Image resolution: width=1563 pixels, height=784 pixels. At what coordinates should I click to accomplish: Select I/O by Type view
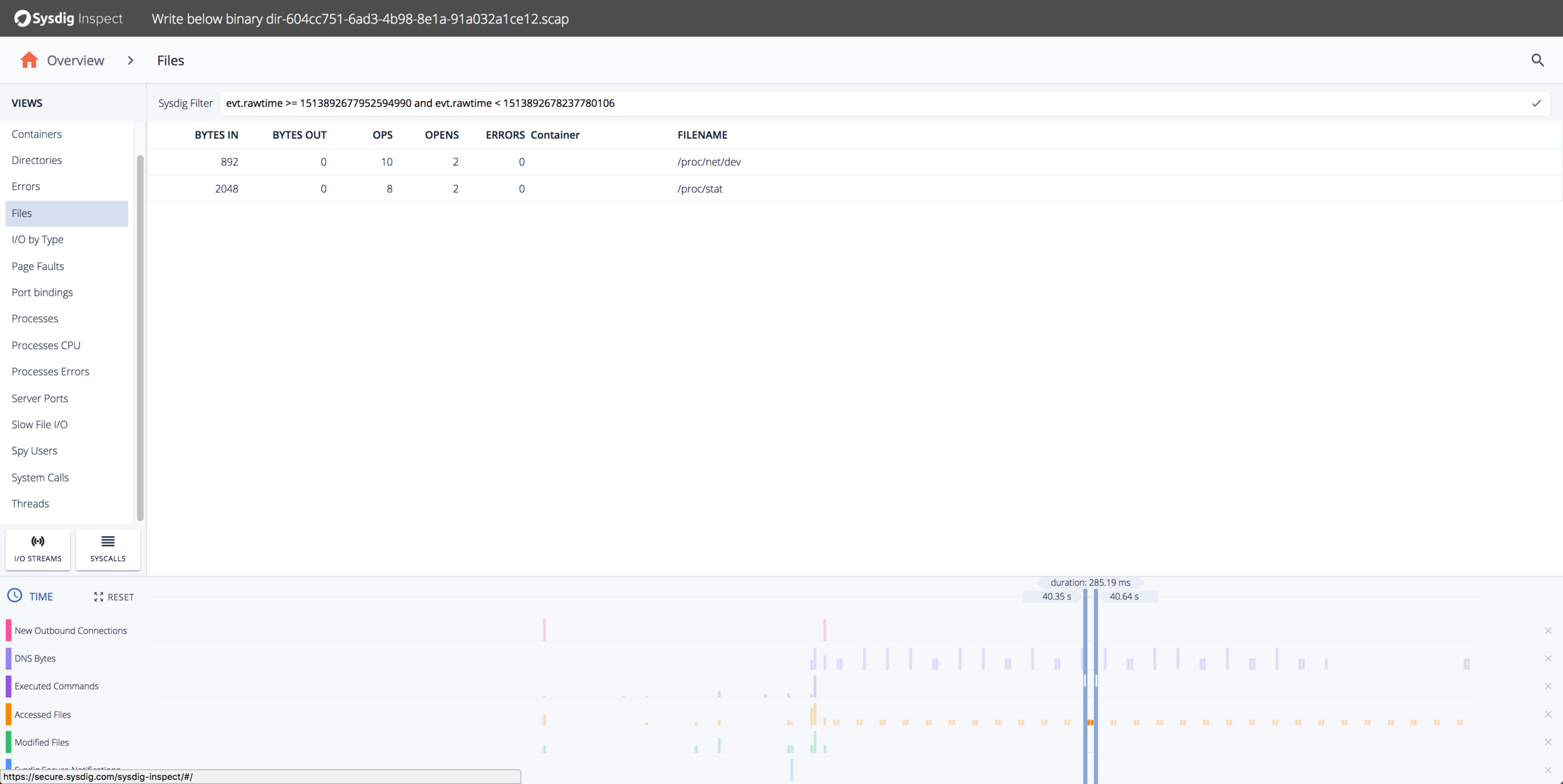[x=67, y=240]
